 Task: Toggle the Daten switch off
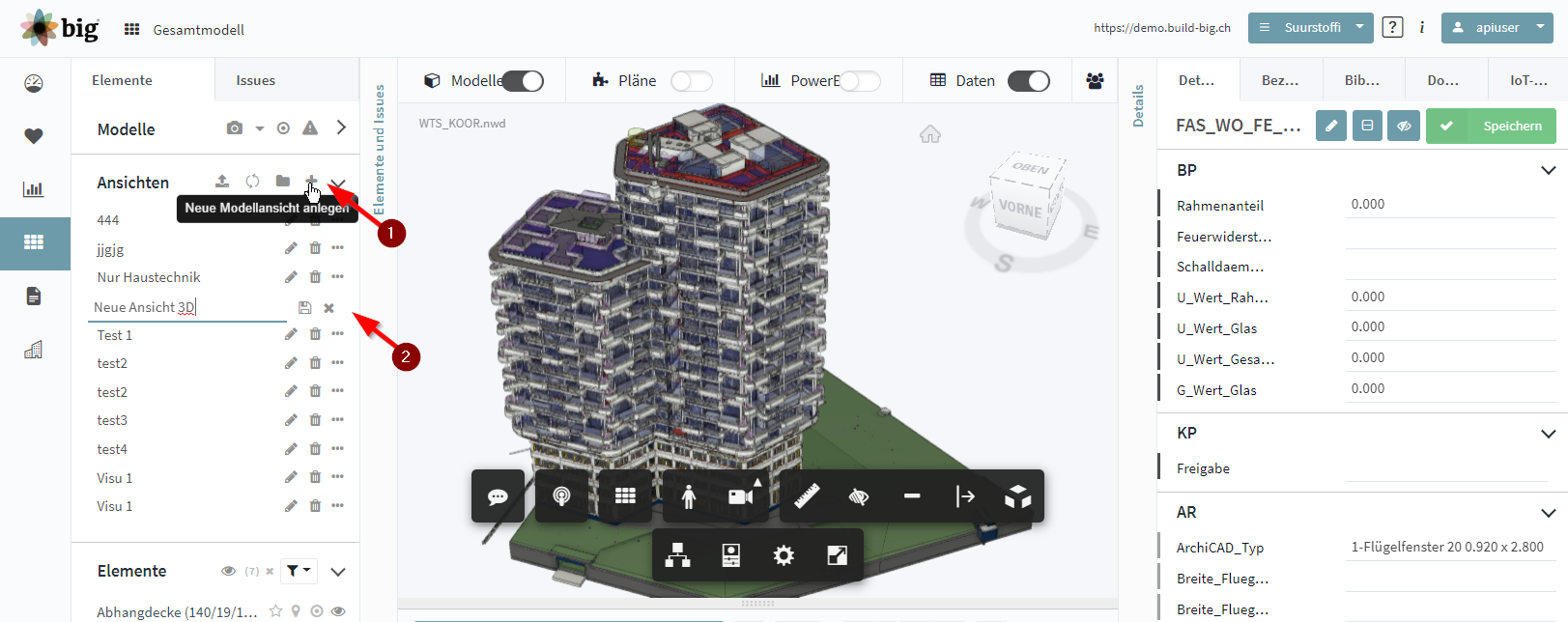click(1029, 81)
